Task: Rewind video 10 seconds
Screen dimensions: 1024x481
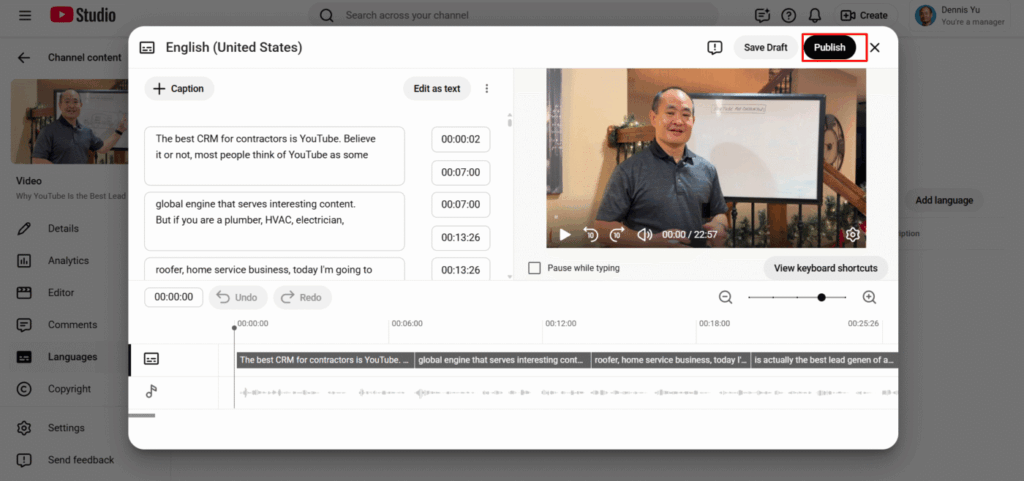Action: click(591, 235)
